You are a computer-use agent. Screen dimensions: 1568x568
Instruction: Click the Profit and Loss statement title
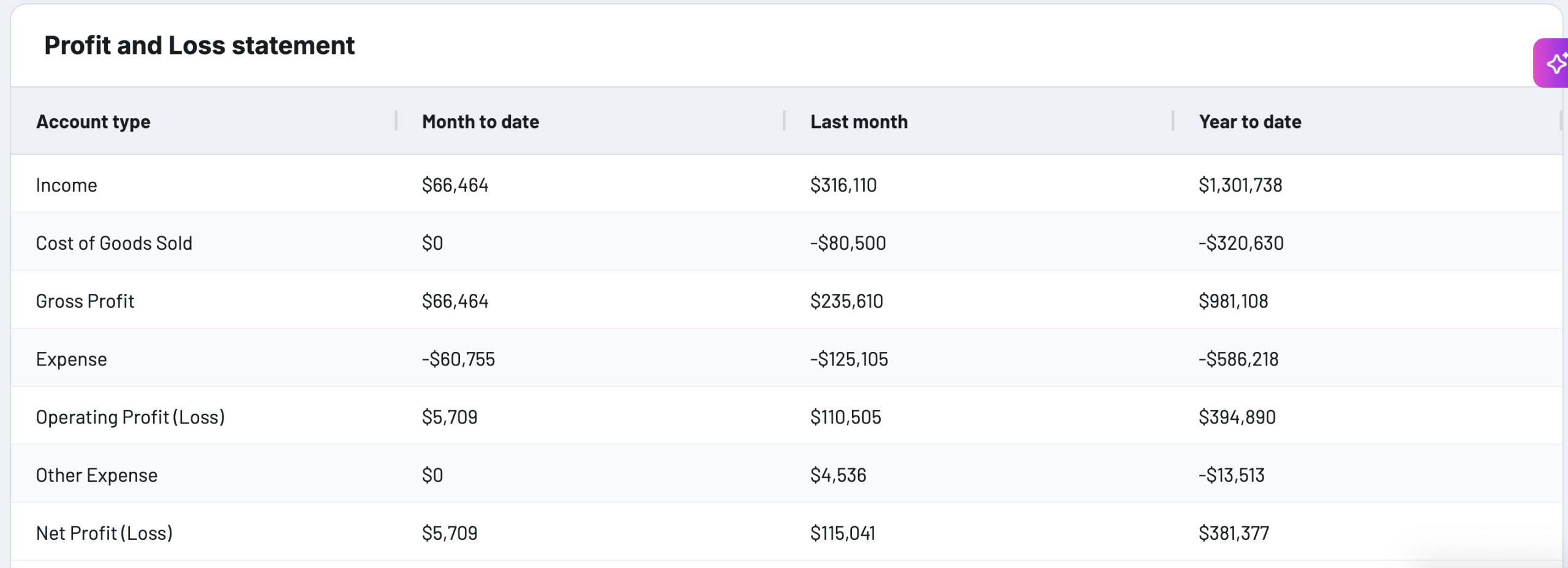click(199, 45)
